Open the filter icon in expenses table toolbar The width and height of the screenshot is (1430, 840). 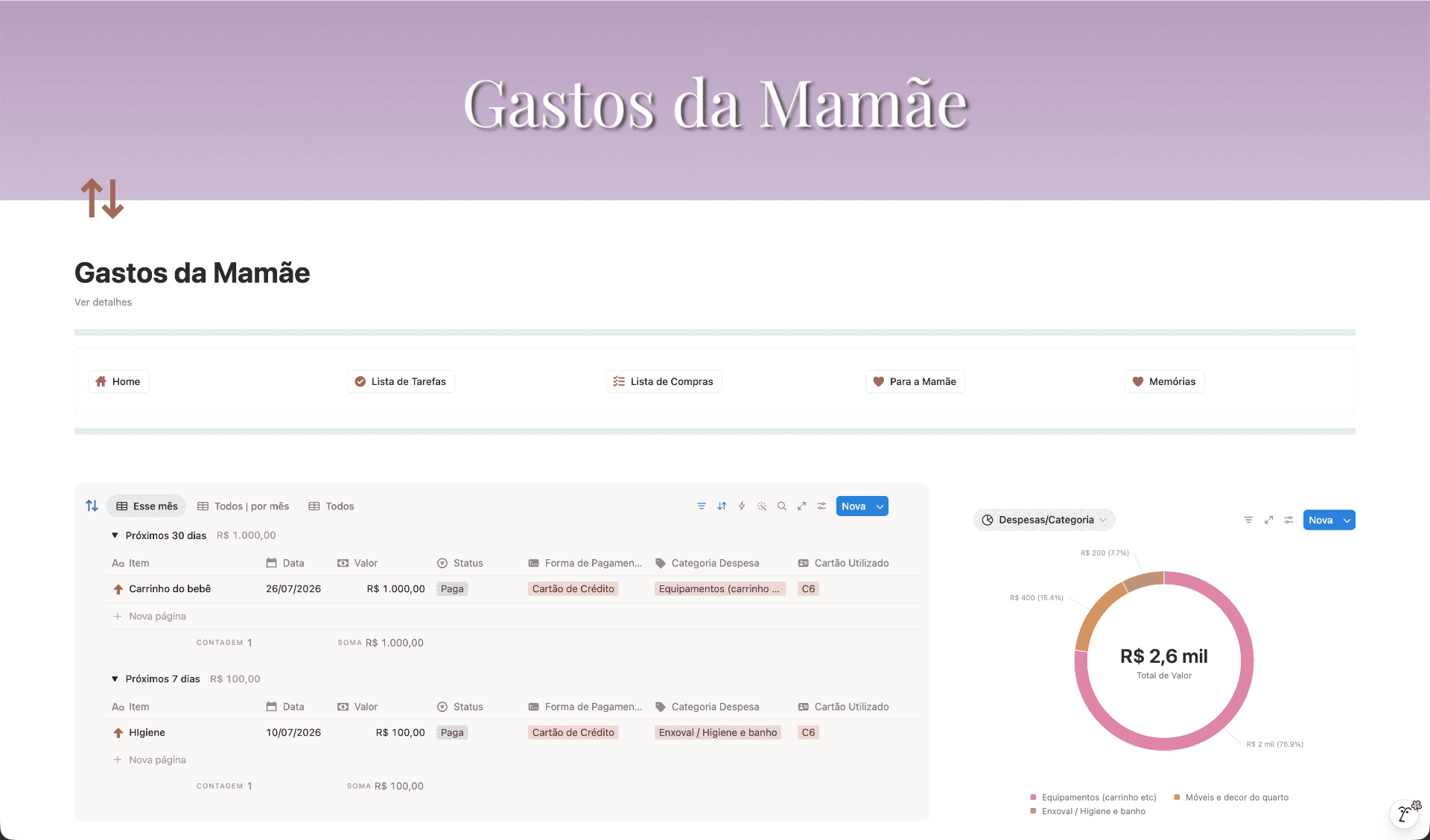pyautogui.click(x=702, y=506)
